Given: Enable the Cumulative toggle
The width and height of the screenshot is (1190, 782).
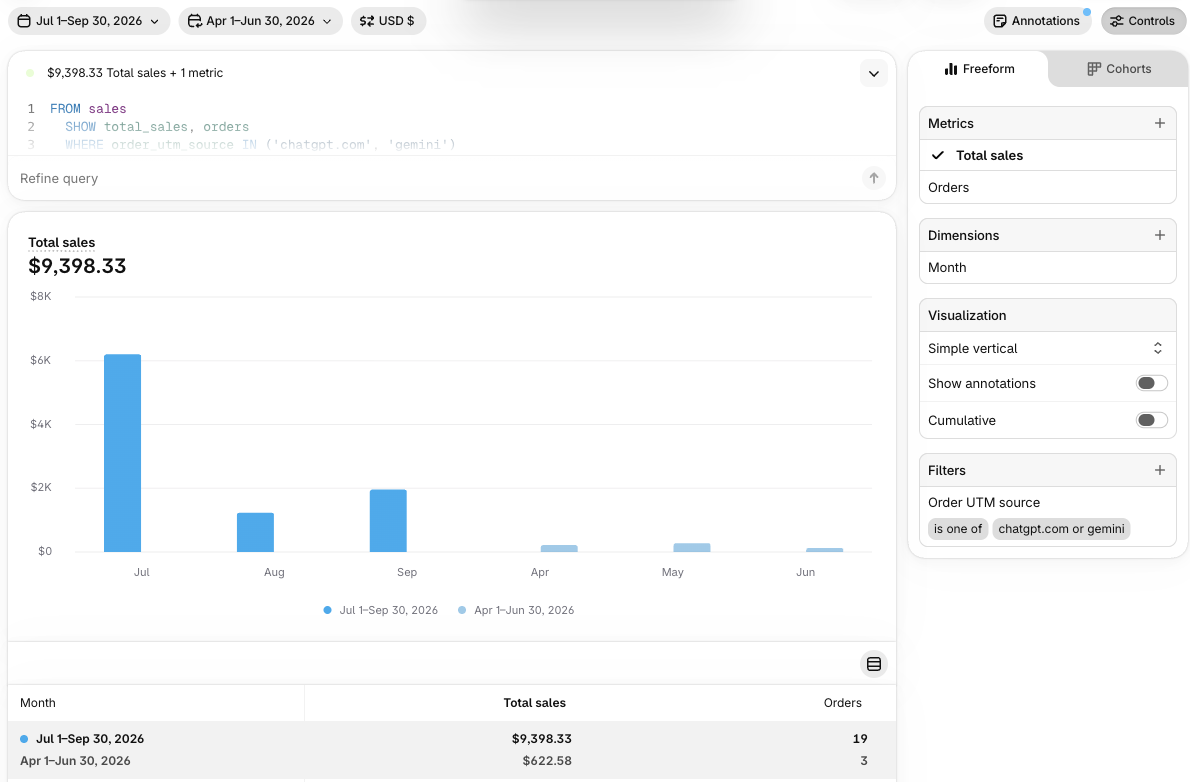Looking at the screenshot, I should click(x=1151, y=420).
